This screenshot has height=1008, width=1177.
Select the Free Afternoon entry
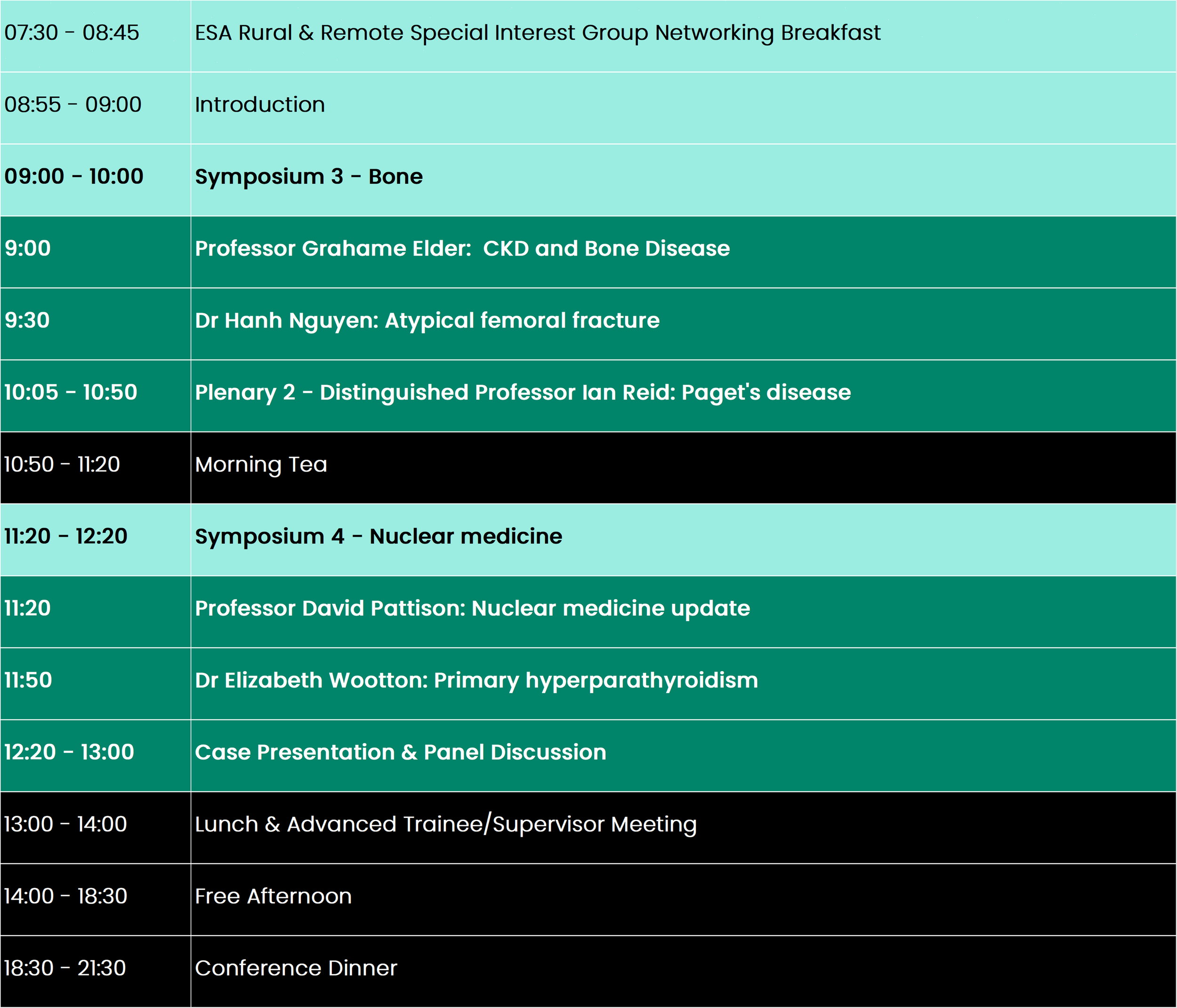tap(273, 896)
